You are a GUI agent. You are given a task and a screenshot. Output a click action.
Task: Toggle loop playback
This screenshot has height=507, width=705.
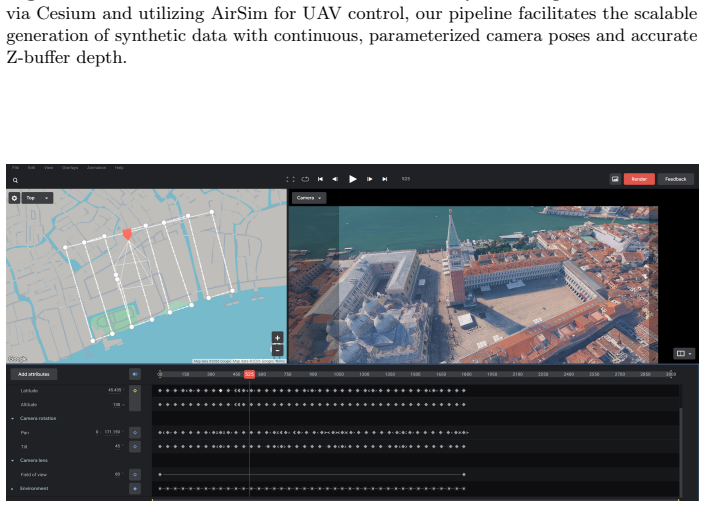pos(305,179)
